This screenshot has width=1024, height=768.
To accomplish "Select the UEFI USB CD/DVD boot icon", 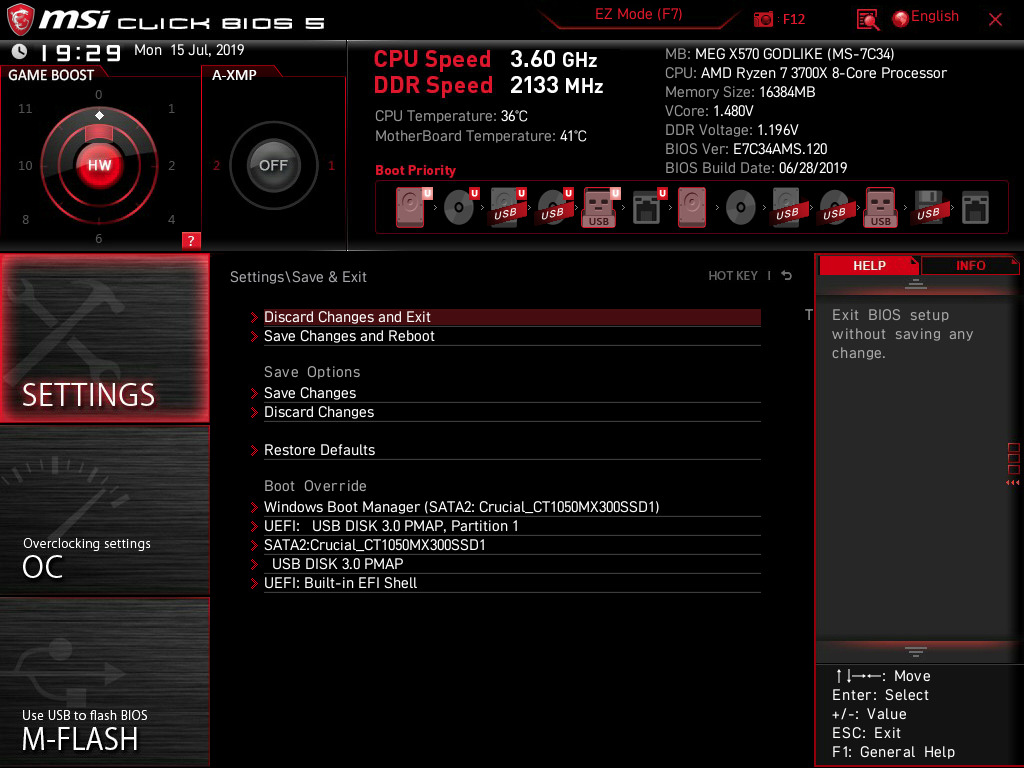I will pos(555,207).
